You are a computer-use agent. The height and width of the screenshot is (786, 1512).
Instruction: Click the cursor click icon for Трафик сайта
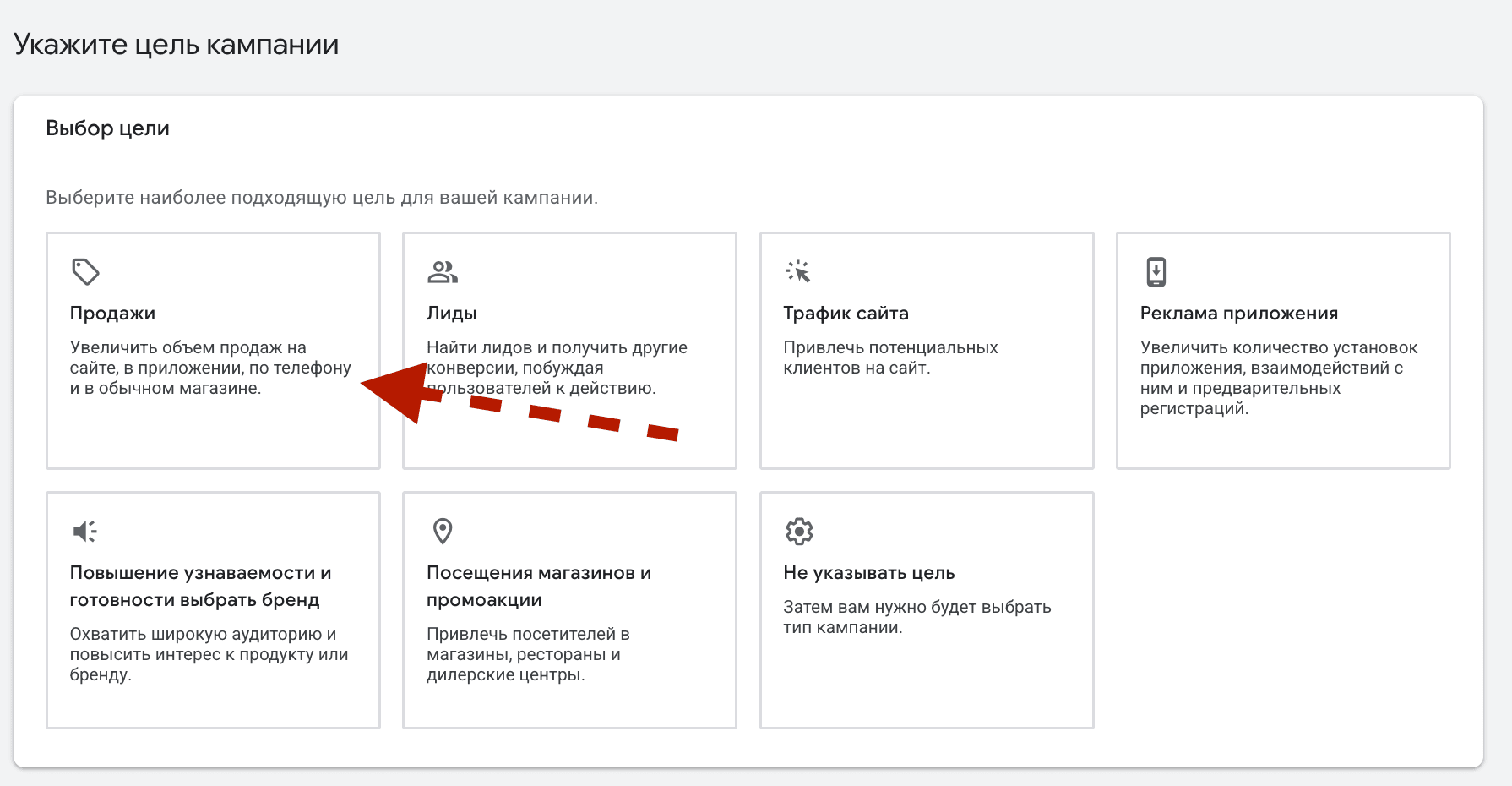(x=798, y=271)
